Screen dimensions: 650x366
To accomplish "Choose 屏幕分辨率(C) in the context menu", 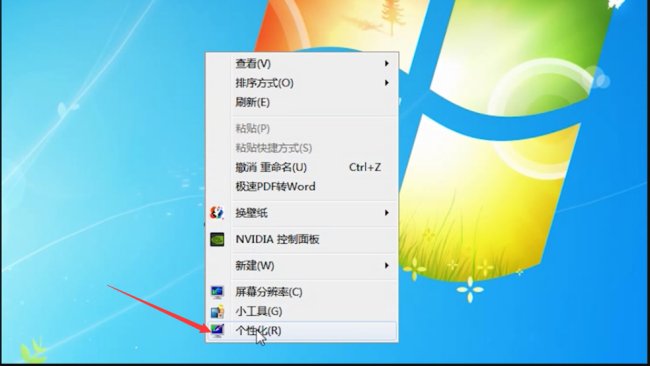I will coord(302,292).
